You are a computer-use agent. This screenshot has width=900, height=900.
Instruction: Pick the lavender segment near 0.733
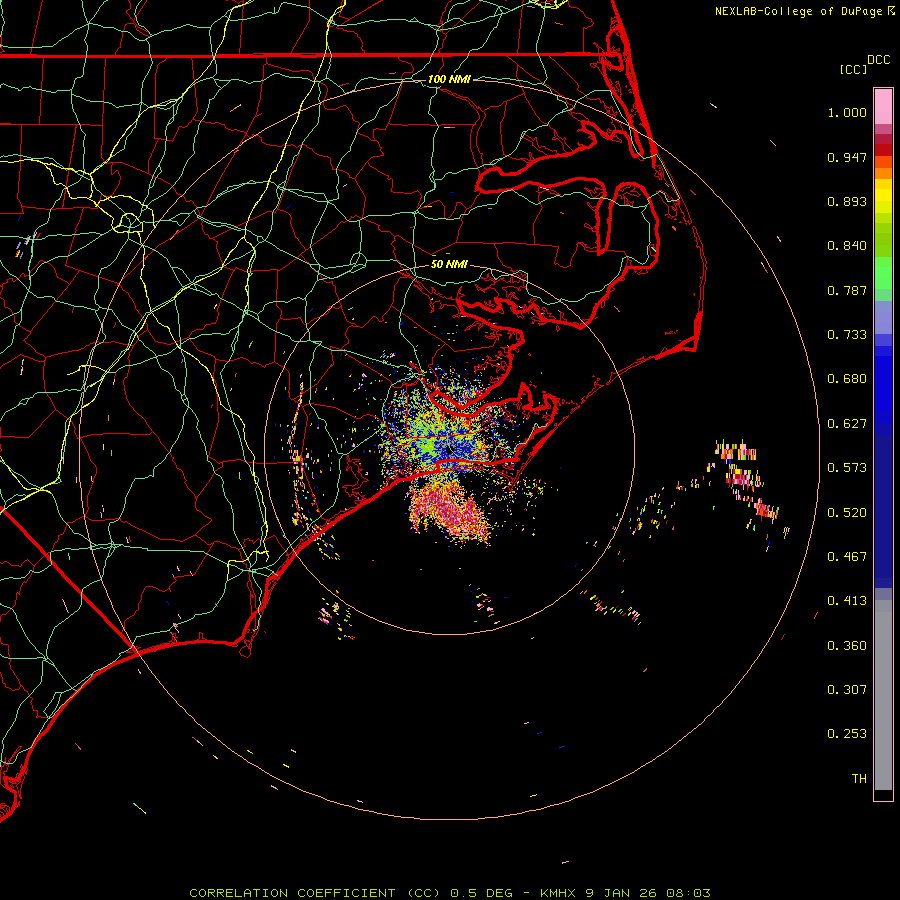pyautogui.click(x=883, y=318)
